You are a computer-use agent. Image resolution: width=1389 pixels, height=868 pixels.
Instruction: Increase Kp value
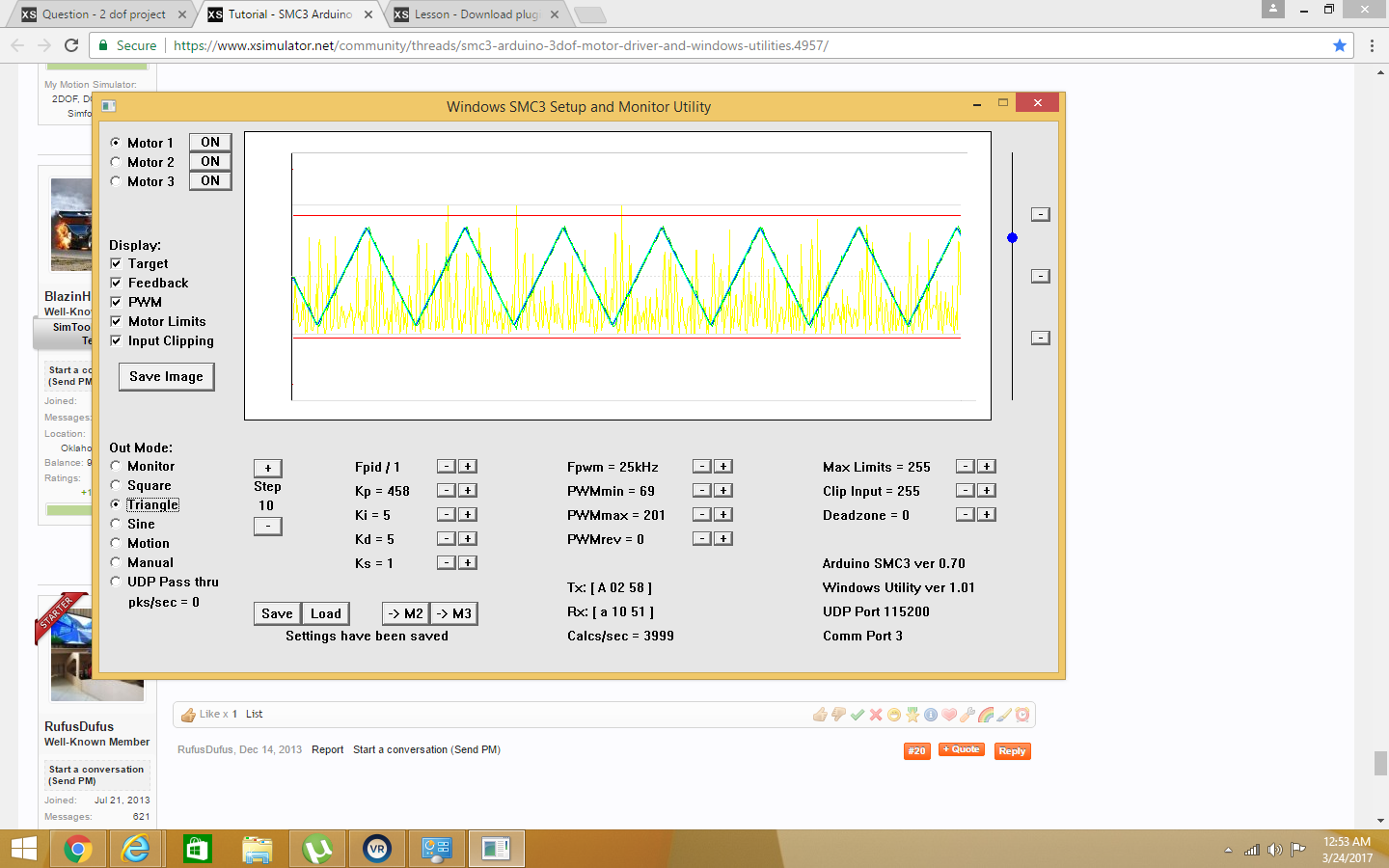468,491
